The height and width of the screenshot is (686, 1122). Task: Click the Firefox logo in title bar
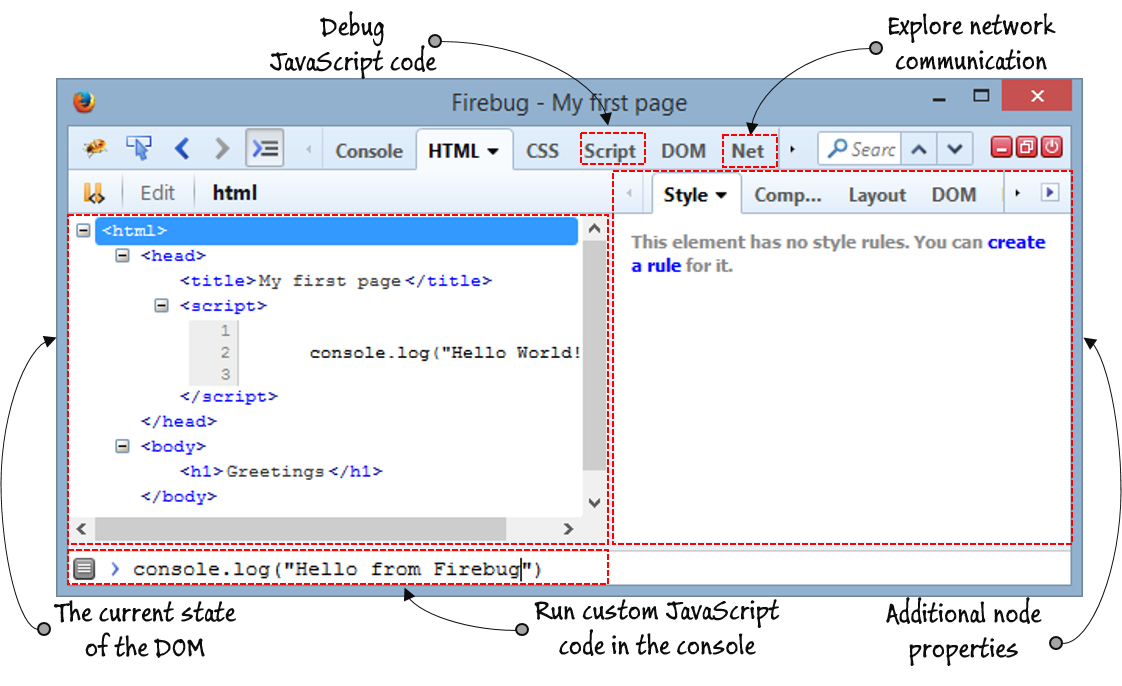click(84, 102)
